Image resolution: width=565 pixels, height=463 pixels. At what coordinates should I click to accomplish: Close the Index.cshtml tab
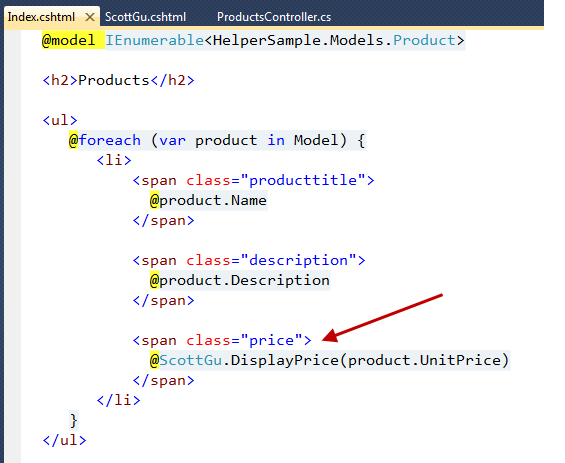tap(90, 17)
